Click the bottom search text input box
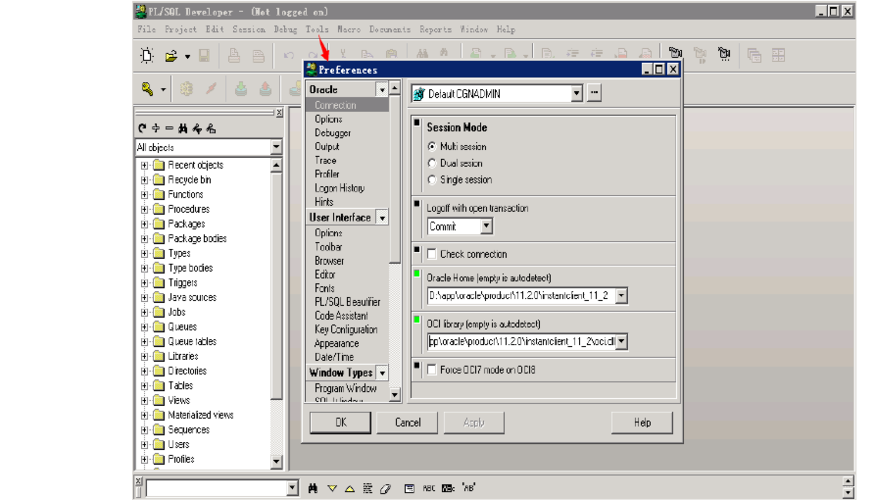 217,488
